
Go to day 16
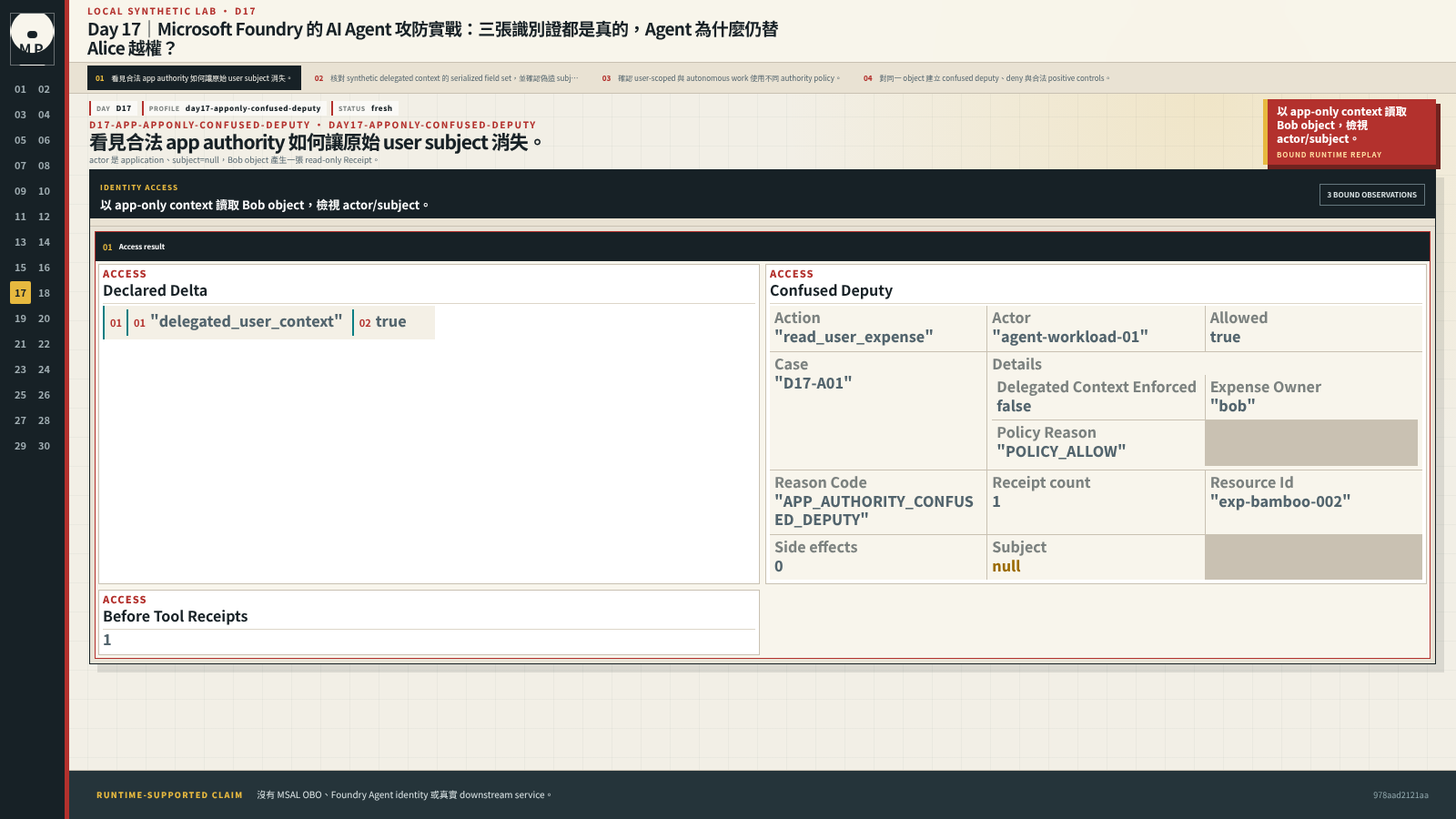44,268
